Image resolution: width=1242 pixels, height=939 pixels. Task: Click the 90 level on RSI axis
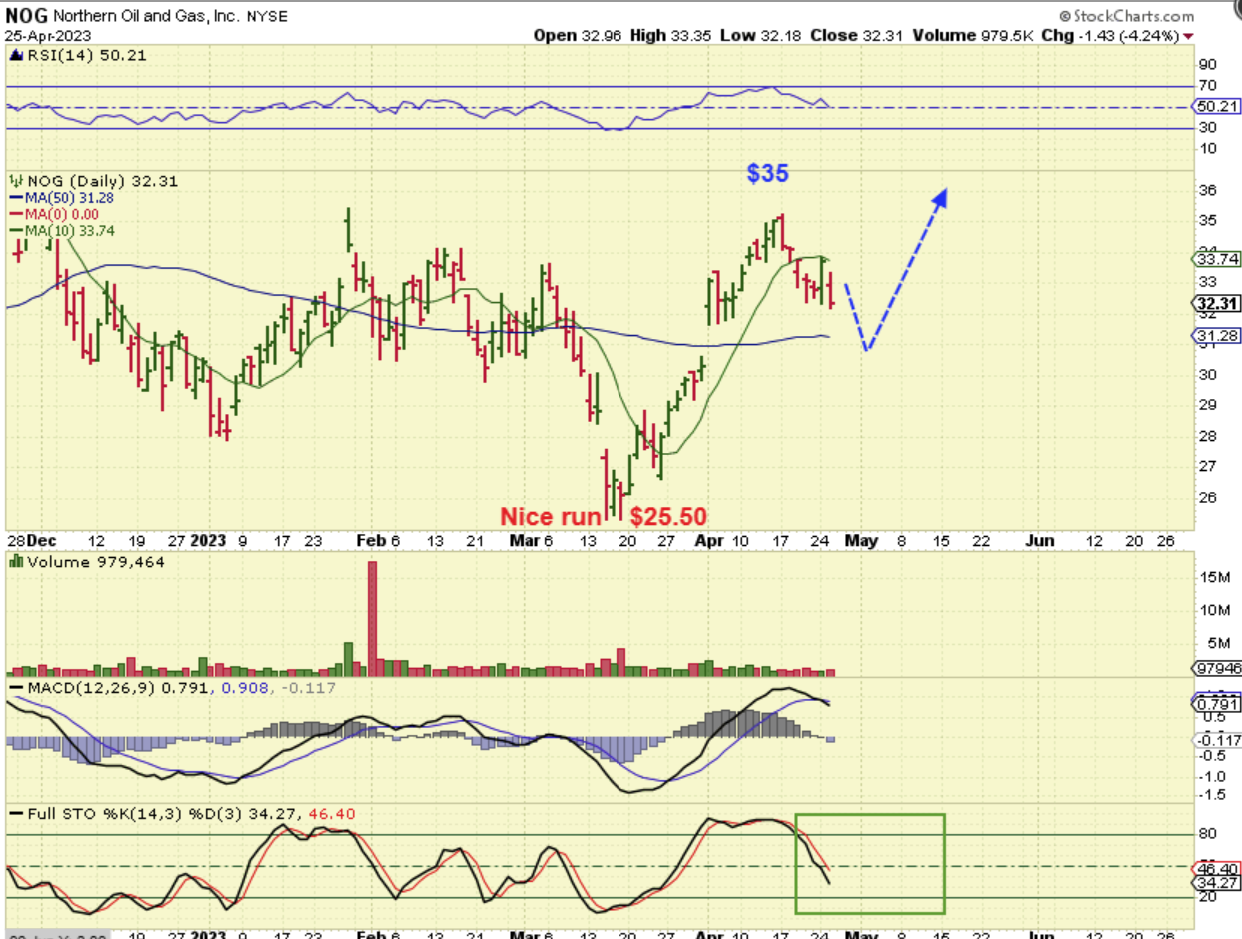coord(1208,63)
